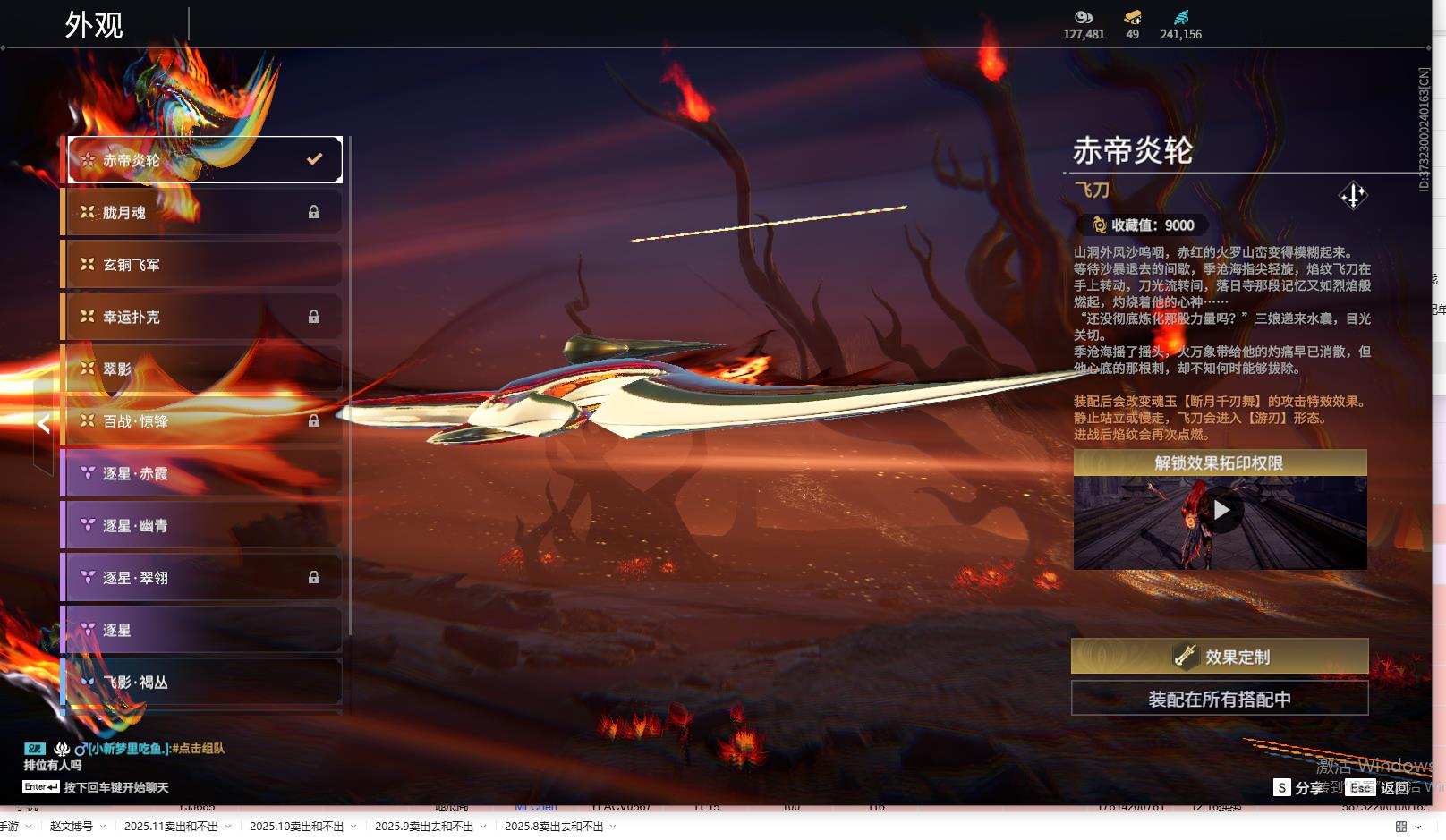The width and height of the screenshot is (1446, 840).
Task: Toggle the chat channel badge near 排位有人吗
Action: click(35, 747)
